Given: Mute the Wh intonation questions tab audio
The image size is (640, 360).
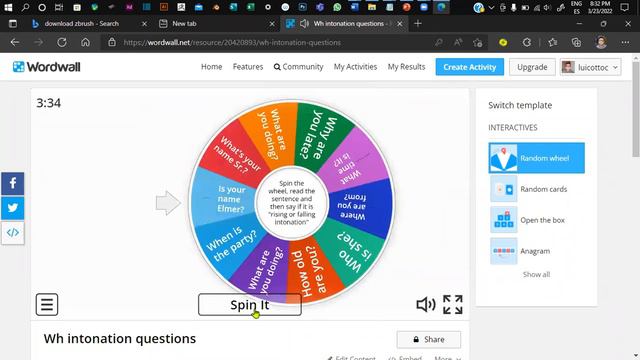Looking at the screenshot, I should click(x=304, y=24).
